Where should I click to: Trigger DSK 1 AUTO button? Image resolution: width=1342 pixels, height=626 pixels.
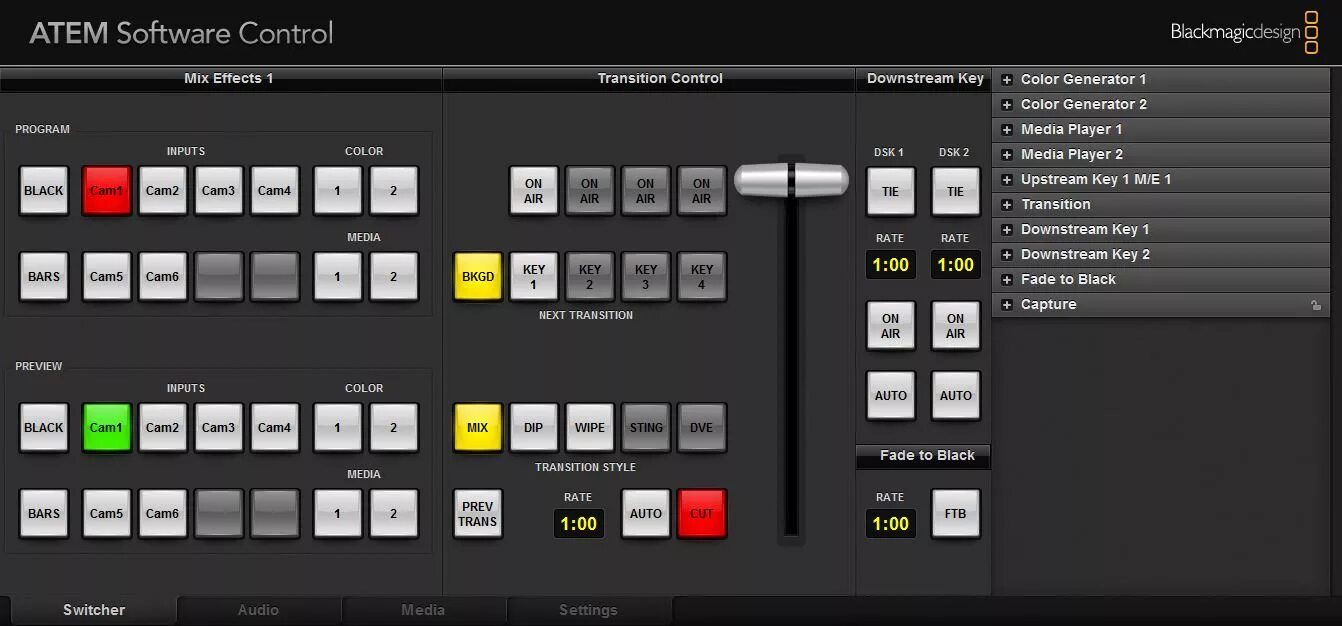891,395
